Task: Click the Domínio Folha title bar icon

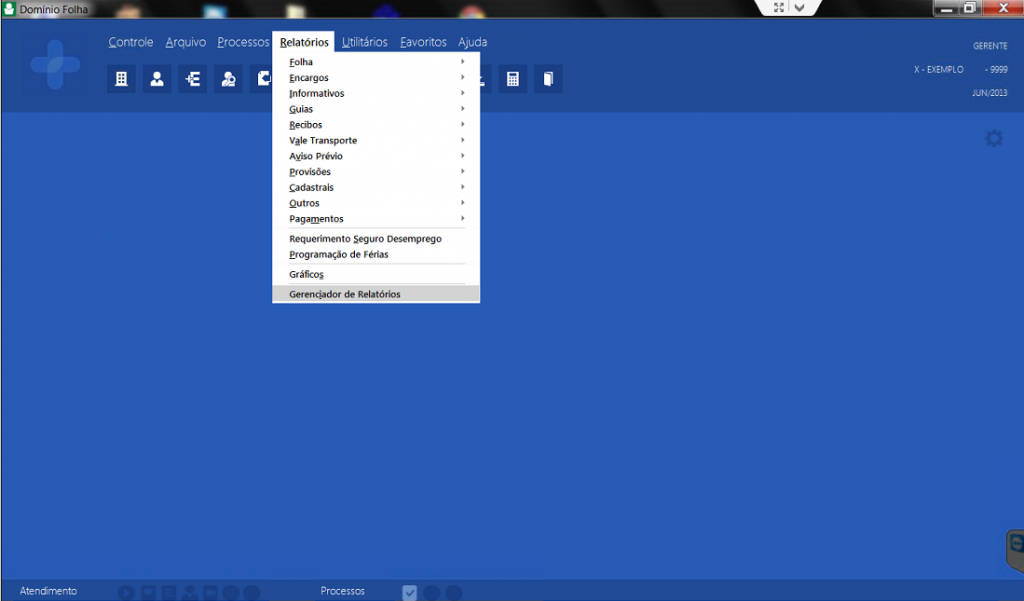Action: [x=8, y=8]
